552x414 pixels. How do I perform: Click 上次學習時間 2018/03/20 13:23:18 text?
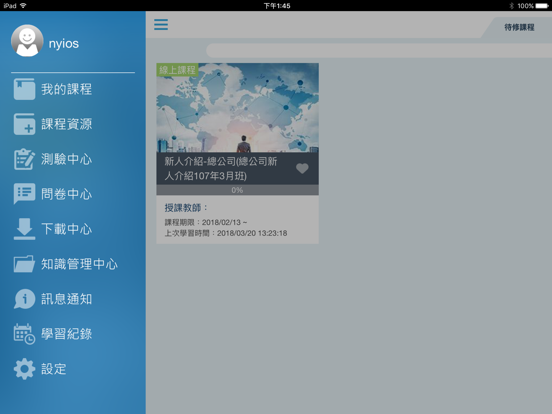point(226,233)
